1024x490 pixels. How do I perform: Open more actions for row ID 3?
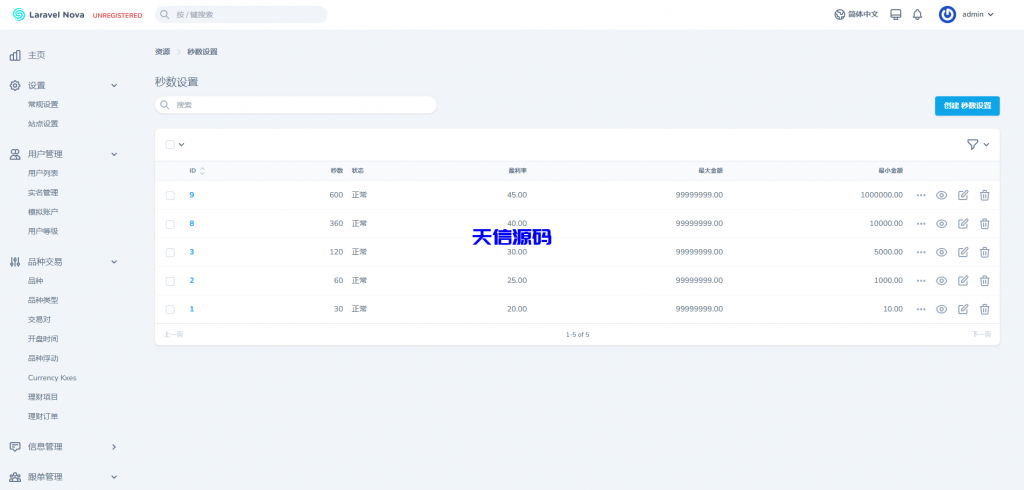coord(921,252)
